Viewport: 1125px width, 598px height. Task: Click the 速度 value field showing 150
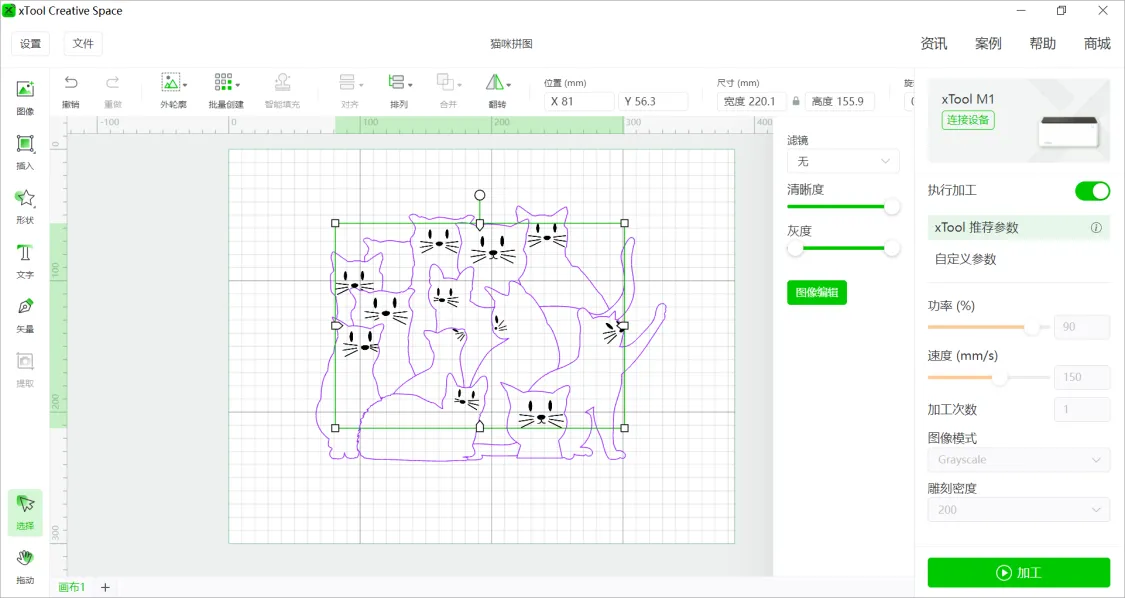[1082, 377]
